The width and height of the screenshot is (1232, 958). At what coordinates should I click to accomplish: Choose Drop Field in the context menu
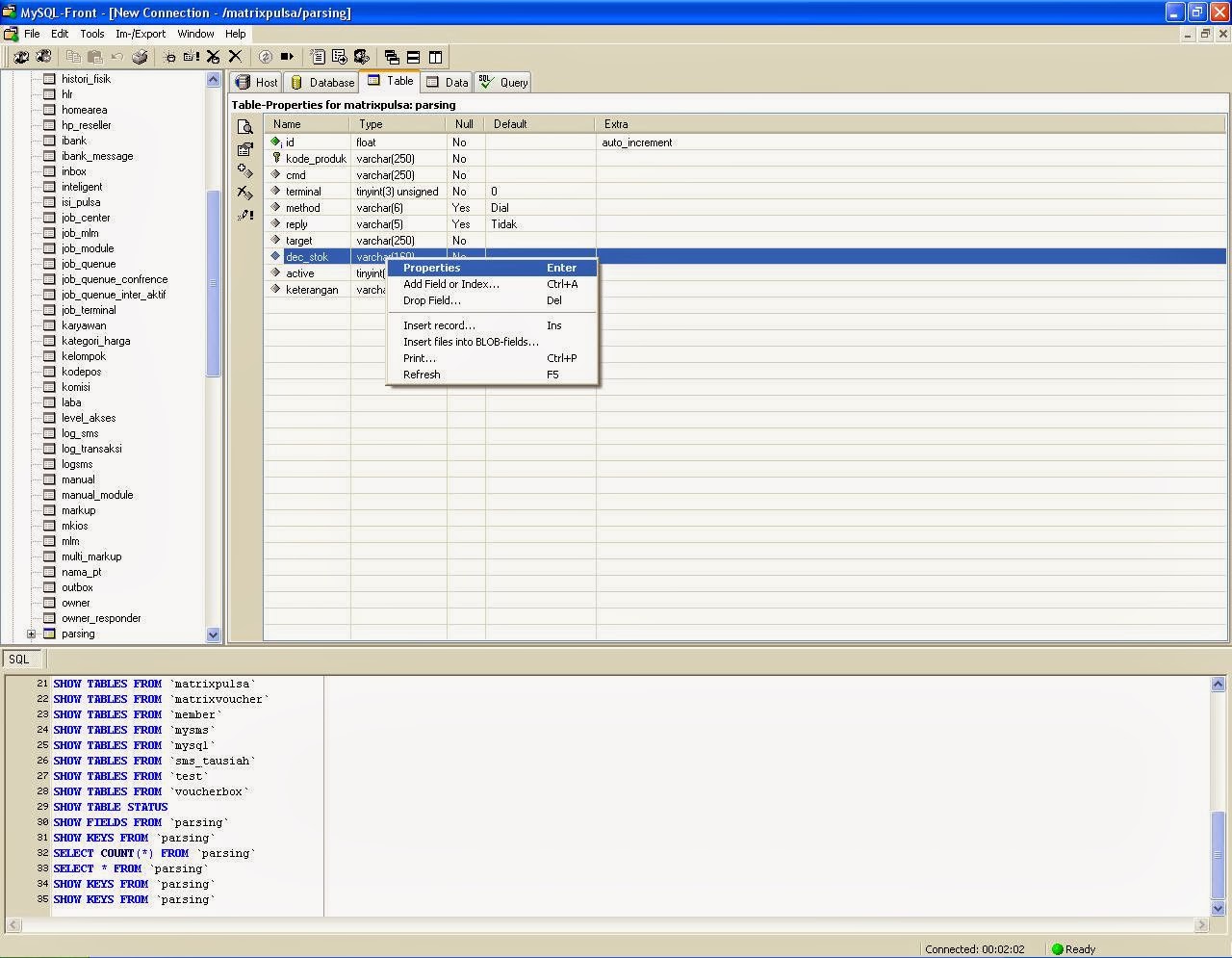pos(492,300)
